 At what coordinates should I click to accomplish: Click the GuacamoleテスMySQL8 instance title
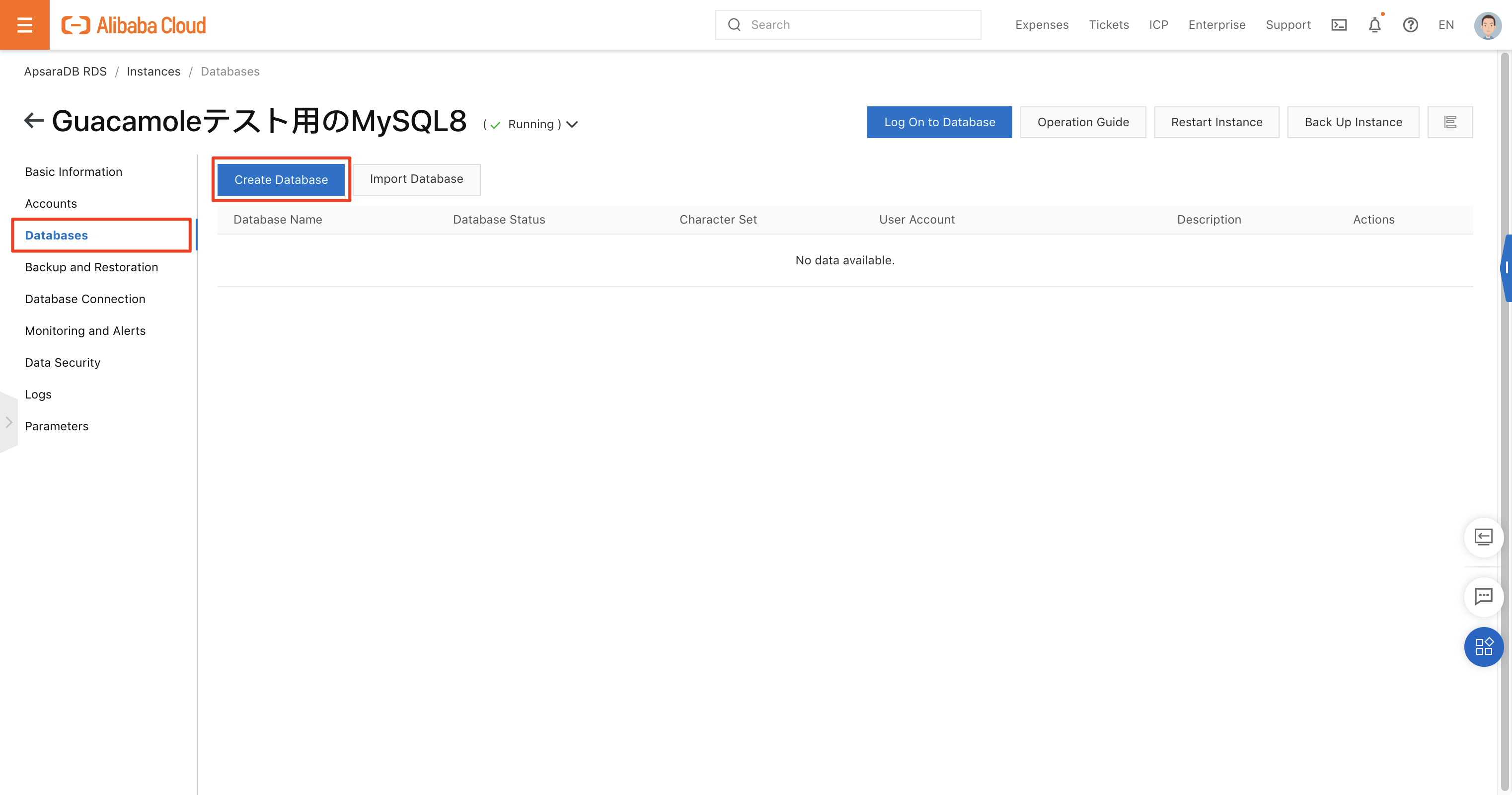259,121
